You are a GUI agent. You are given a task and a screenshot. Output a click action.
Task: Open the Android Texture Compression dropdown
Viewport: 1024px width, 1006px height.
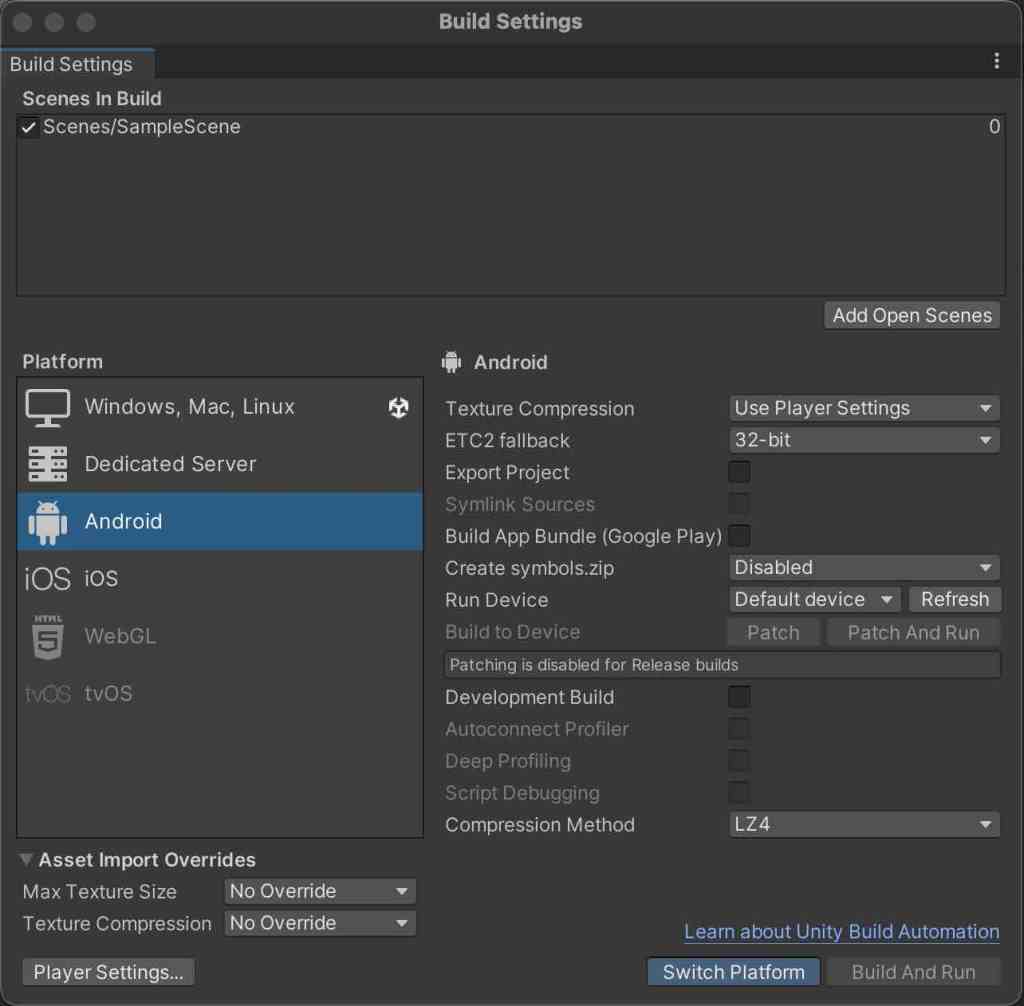(864, 408)
